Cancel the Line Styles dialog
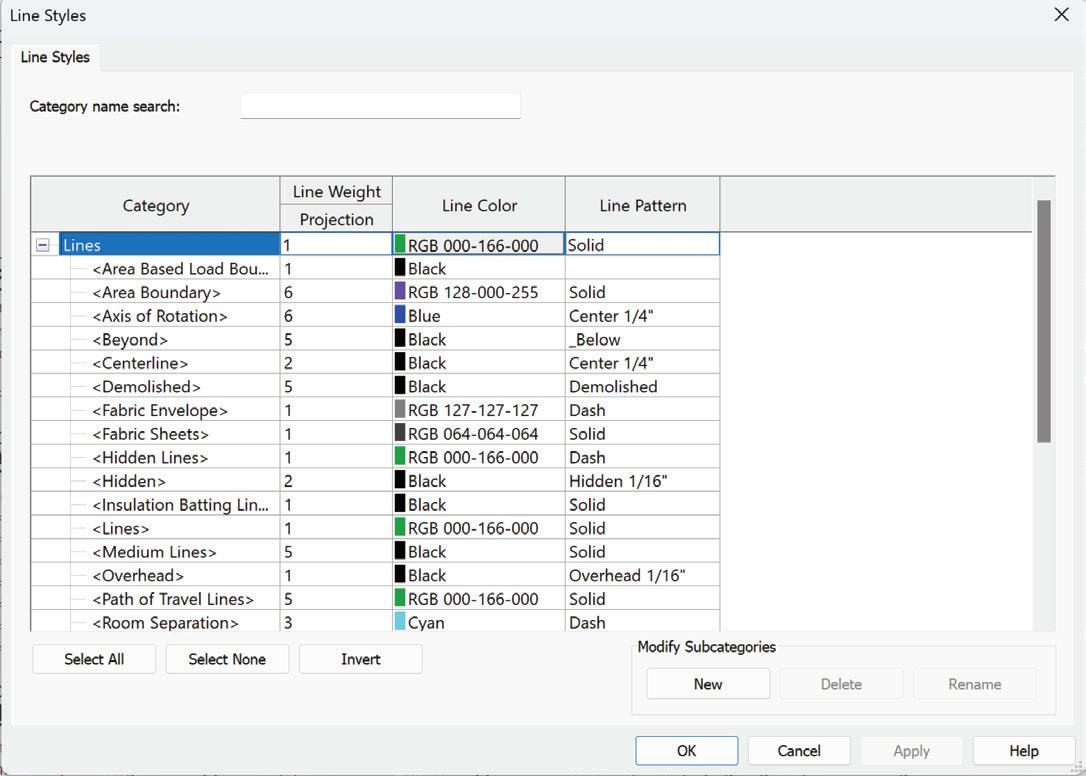The width and height of the screenshot is (1086, 776). (799, 750)
